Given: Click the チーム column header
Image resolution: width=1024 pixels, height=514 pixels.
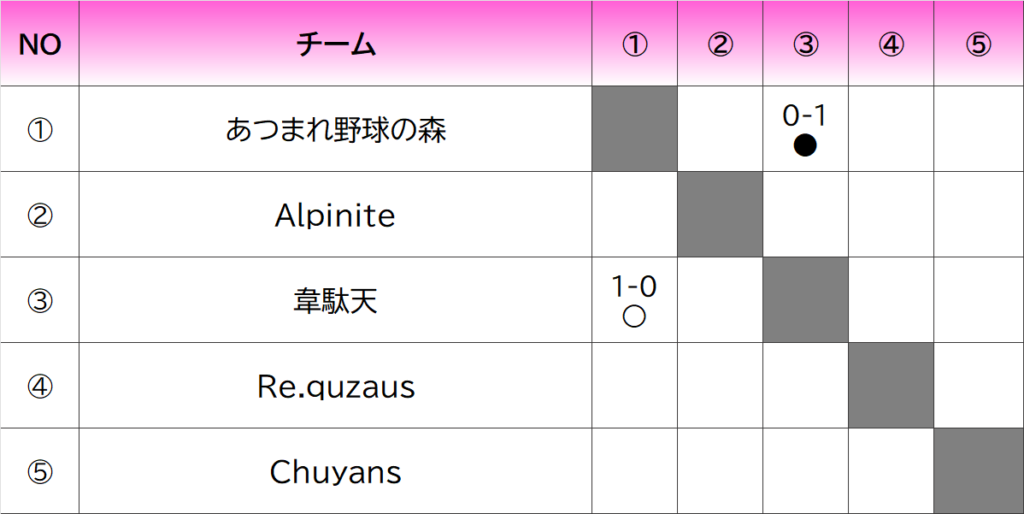Looking at the screenshot, I should click(335, 45).
